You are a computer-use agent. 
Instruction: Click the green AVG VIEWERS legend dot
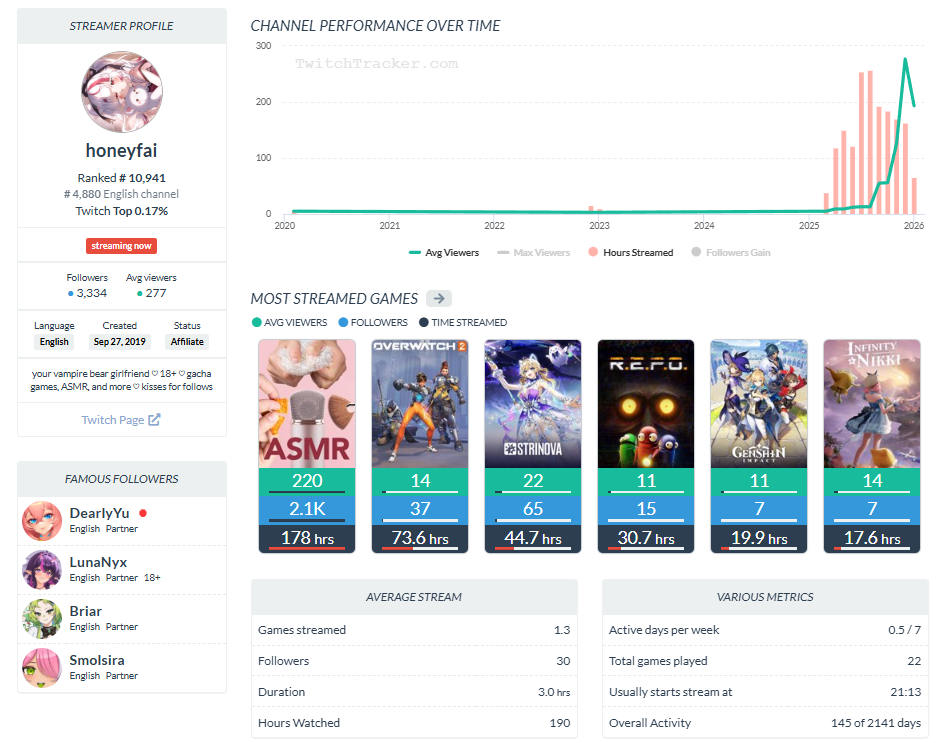tap(257, 322)
